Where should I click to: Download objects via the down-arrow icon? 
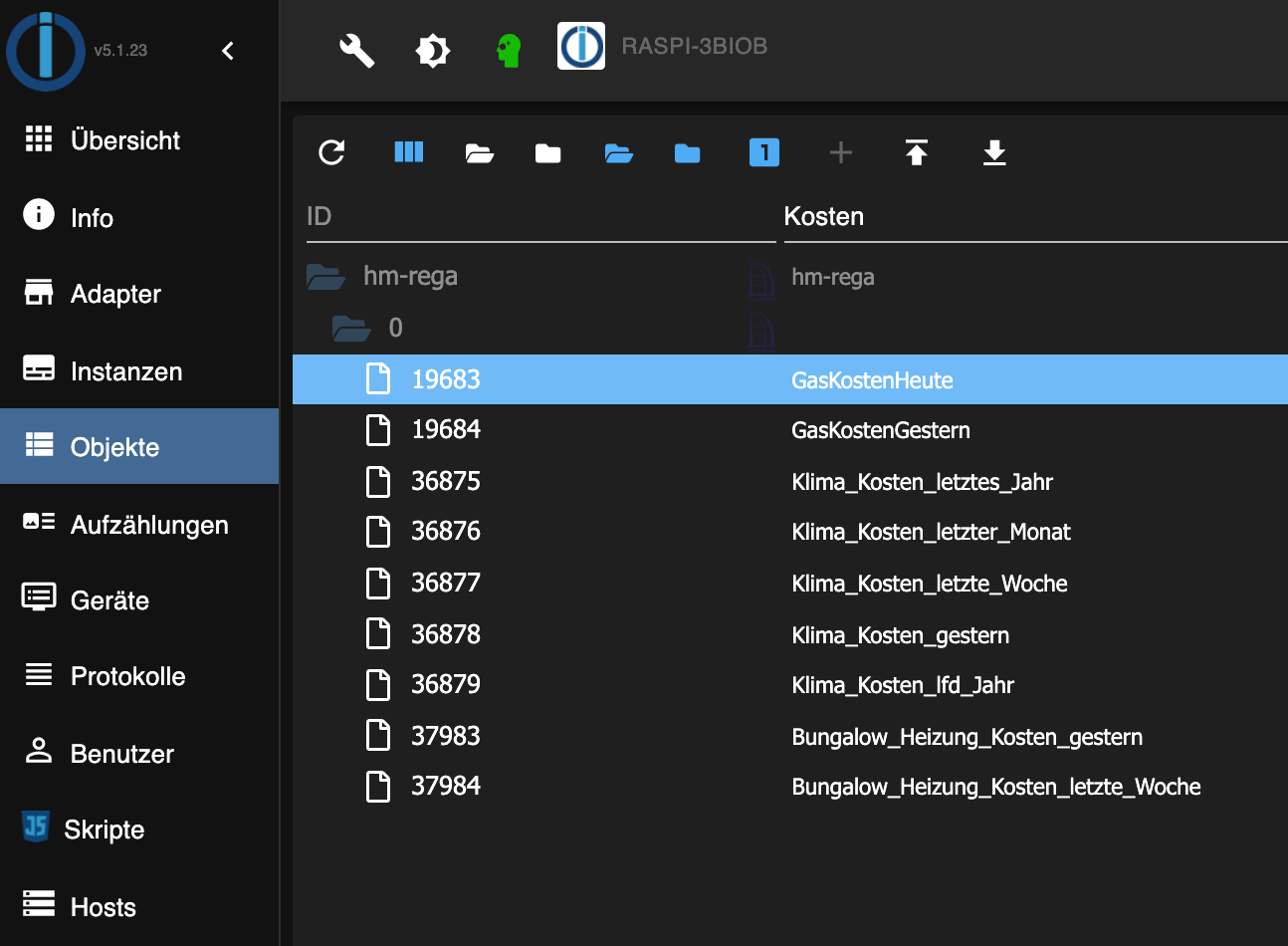[x=994, y=152]
